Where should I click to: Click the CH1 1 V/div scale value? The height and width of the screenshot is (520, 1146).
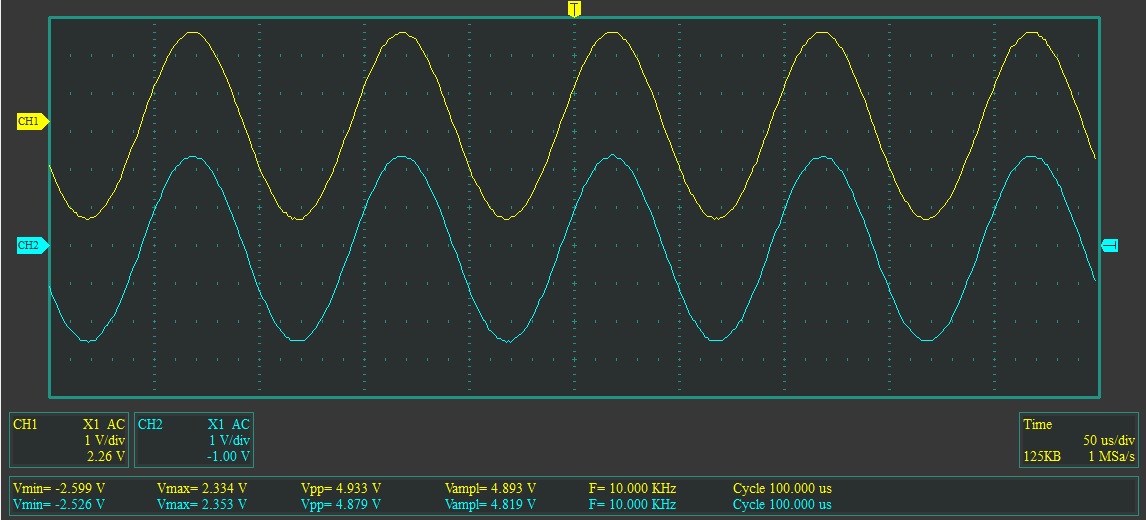pos(105,440)
